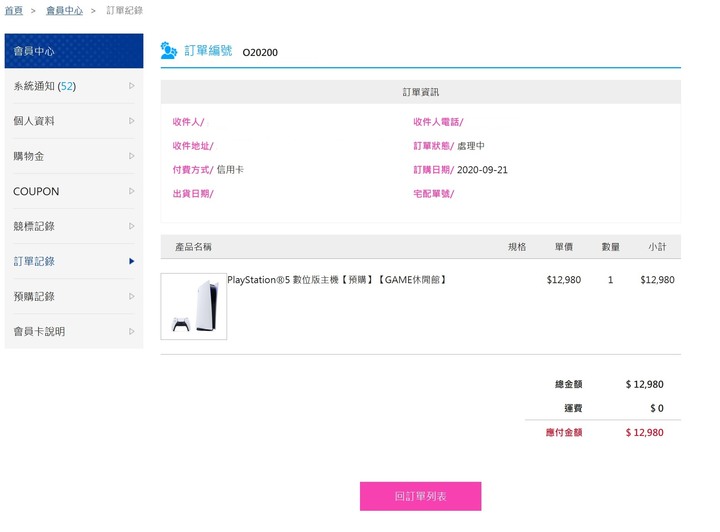Click the 宅配單號 label
Image resolution: width=720 pixels, height=532 pixels.
(433, 194)
